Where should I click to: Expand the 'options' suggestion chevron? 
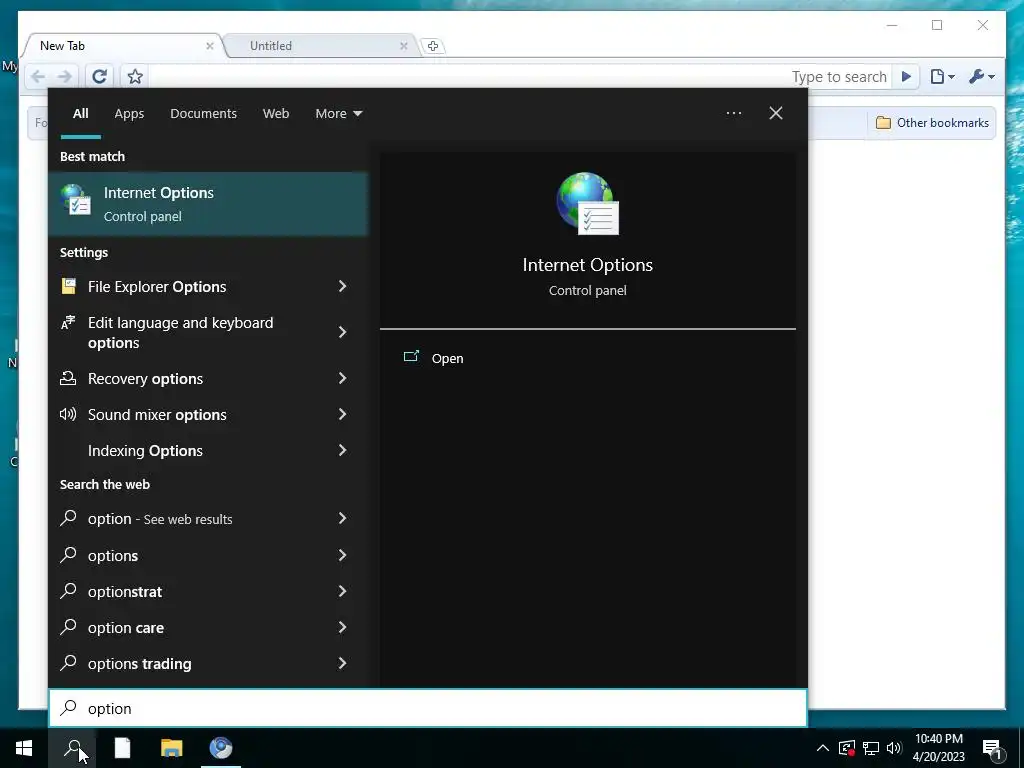coord(342,555)
